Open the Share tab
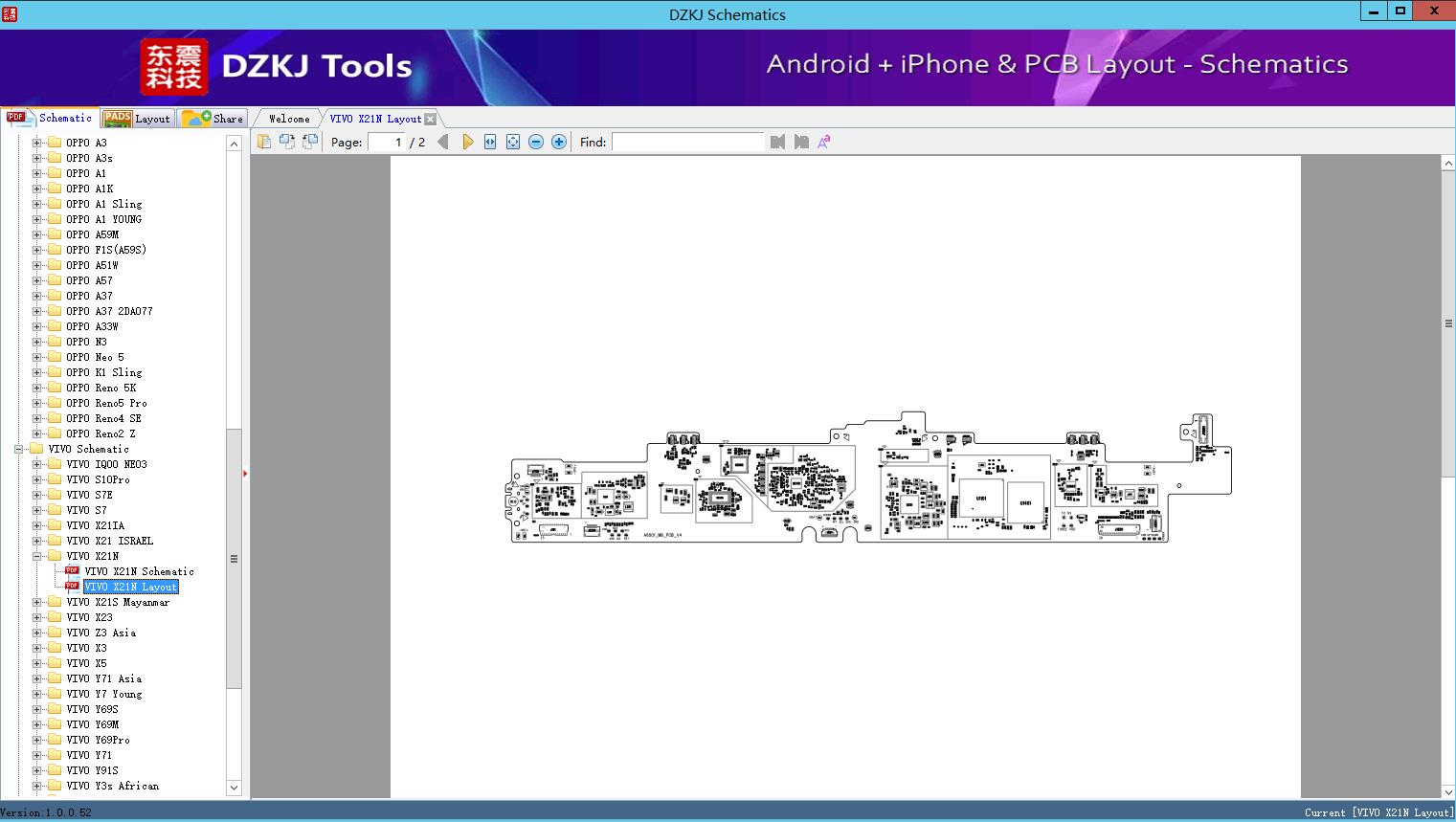 click(213, 119)
